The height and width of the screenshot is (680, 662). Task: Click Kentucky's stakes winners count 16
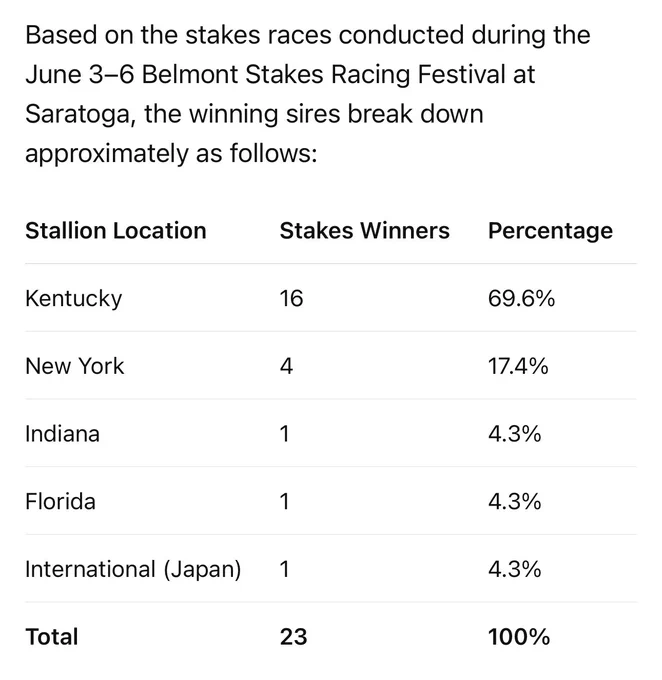pyautogui.click(x=291, y=298)
